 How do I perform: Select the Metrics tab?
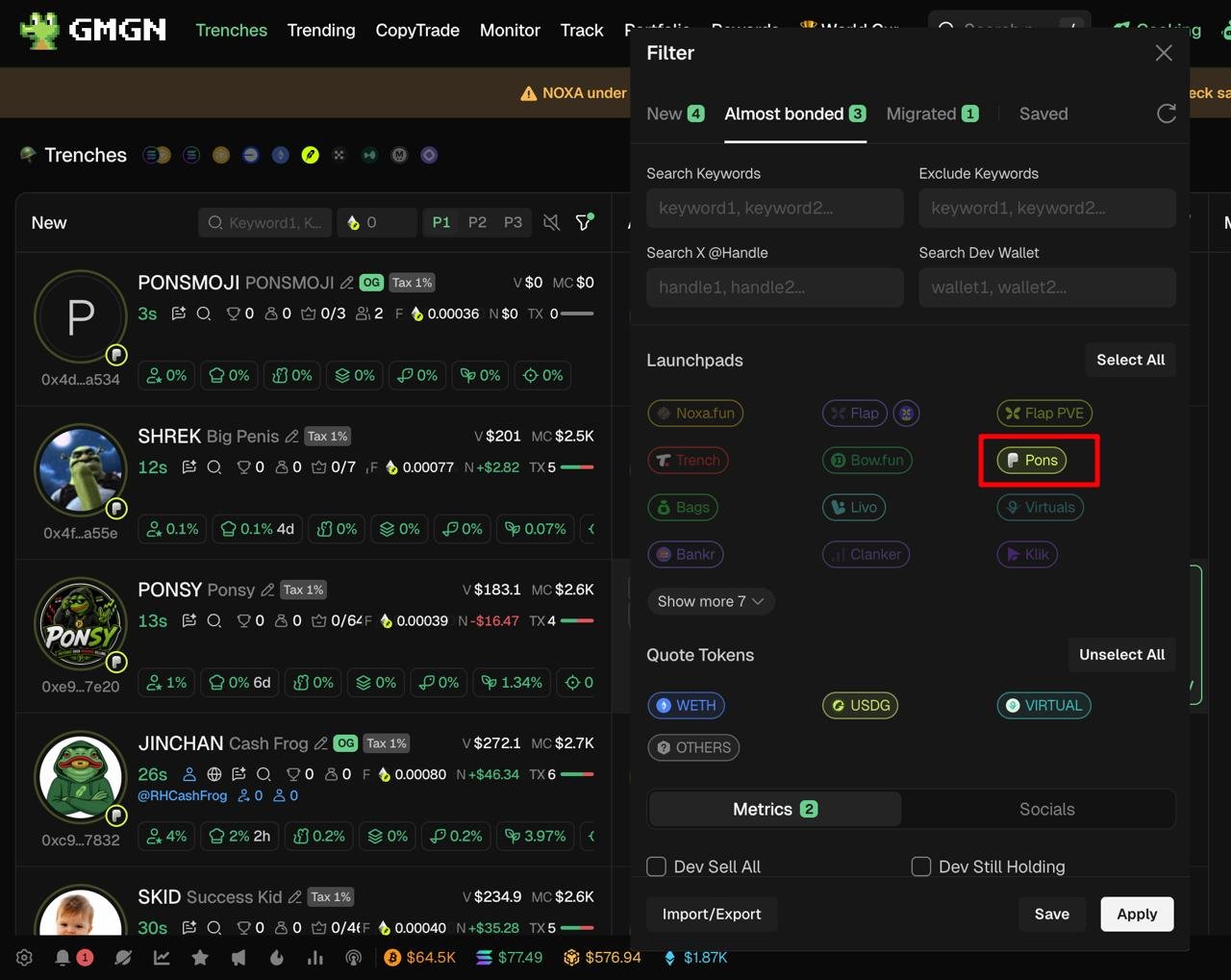pos(775,810)
